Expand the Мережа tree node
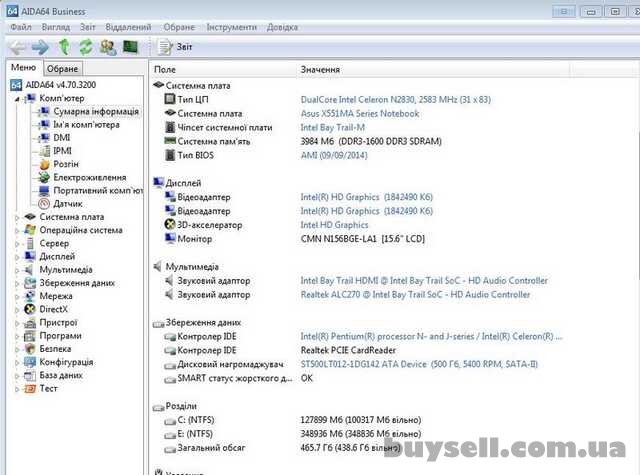Screen dimensions: 640x475 (x=17, y=297)
